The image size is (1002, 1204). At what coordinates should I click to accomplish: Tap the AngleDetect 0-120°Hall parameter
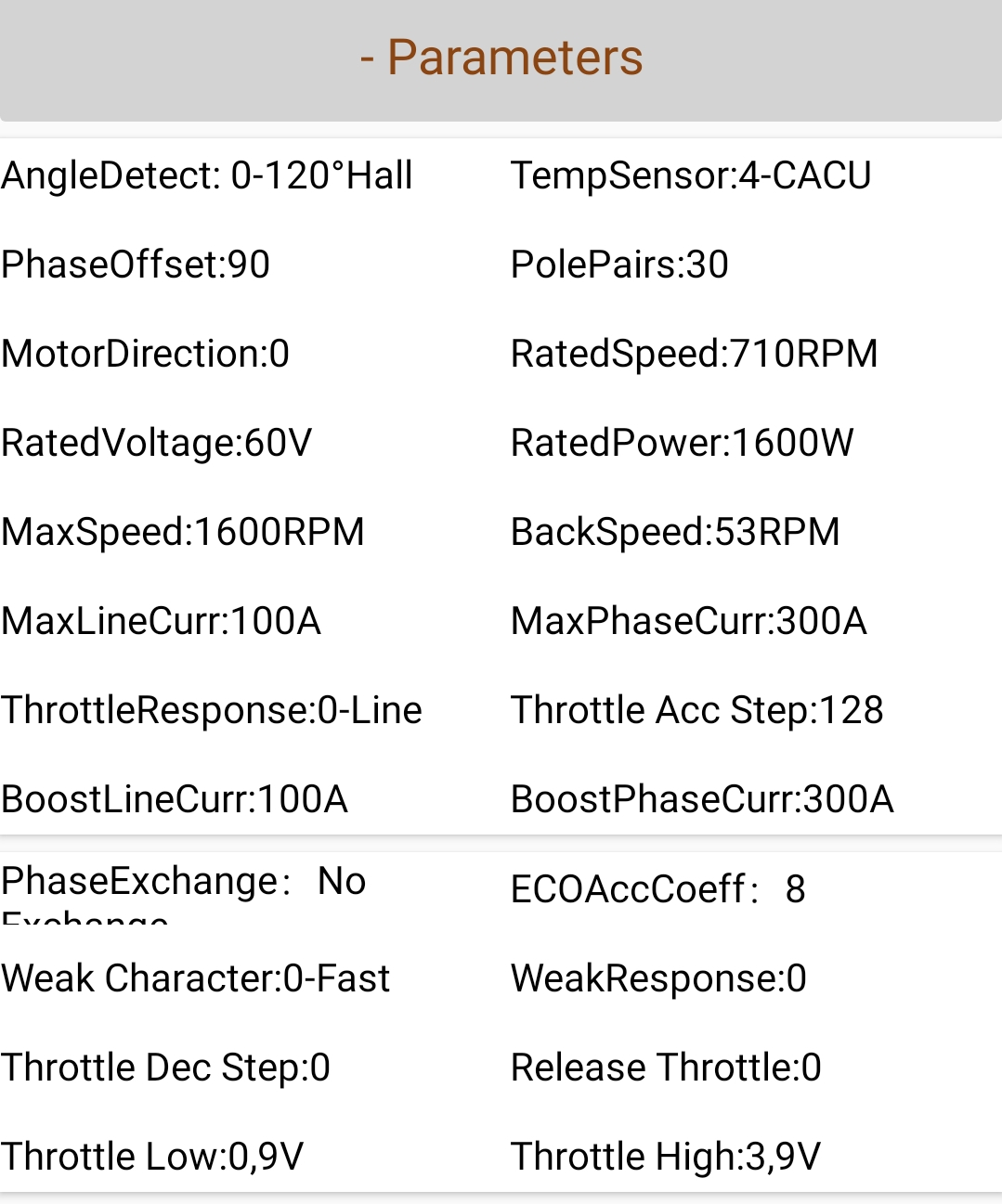tap(207, 175)
